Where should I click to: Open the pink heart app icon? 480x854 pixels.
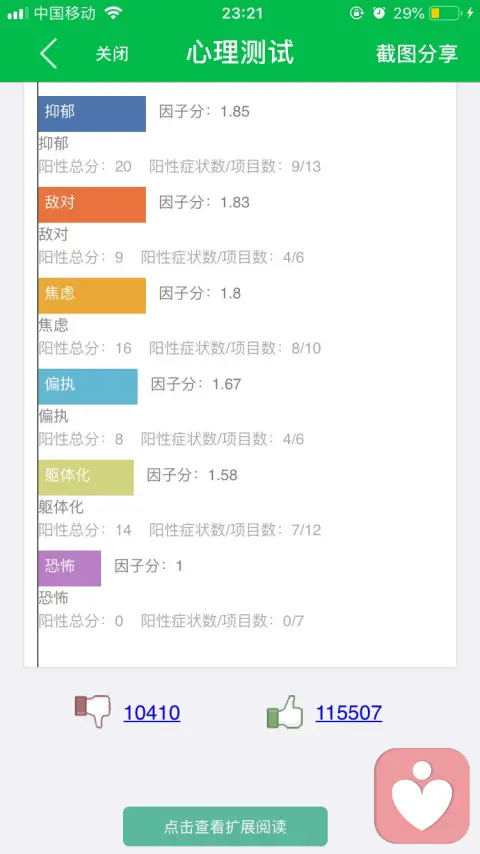422,795
